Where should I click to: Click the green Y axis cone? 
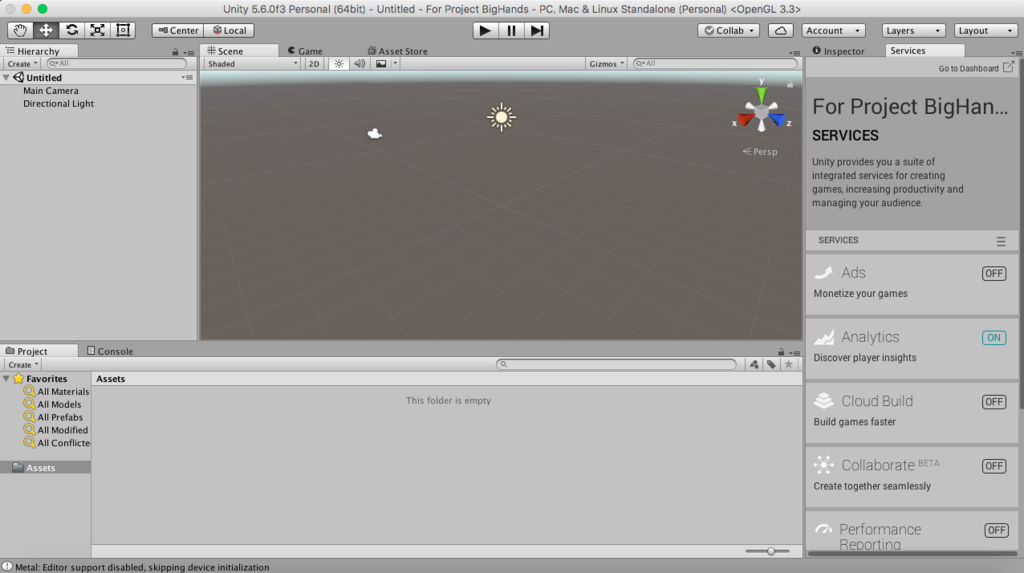click(761, 95)
